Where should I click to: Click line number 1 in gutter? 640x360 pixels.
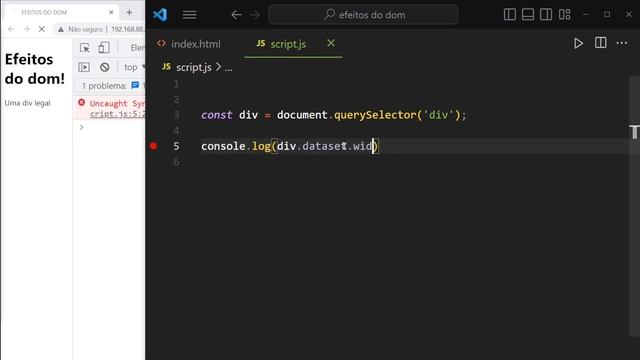point(176,84)
